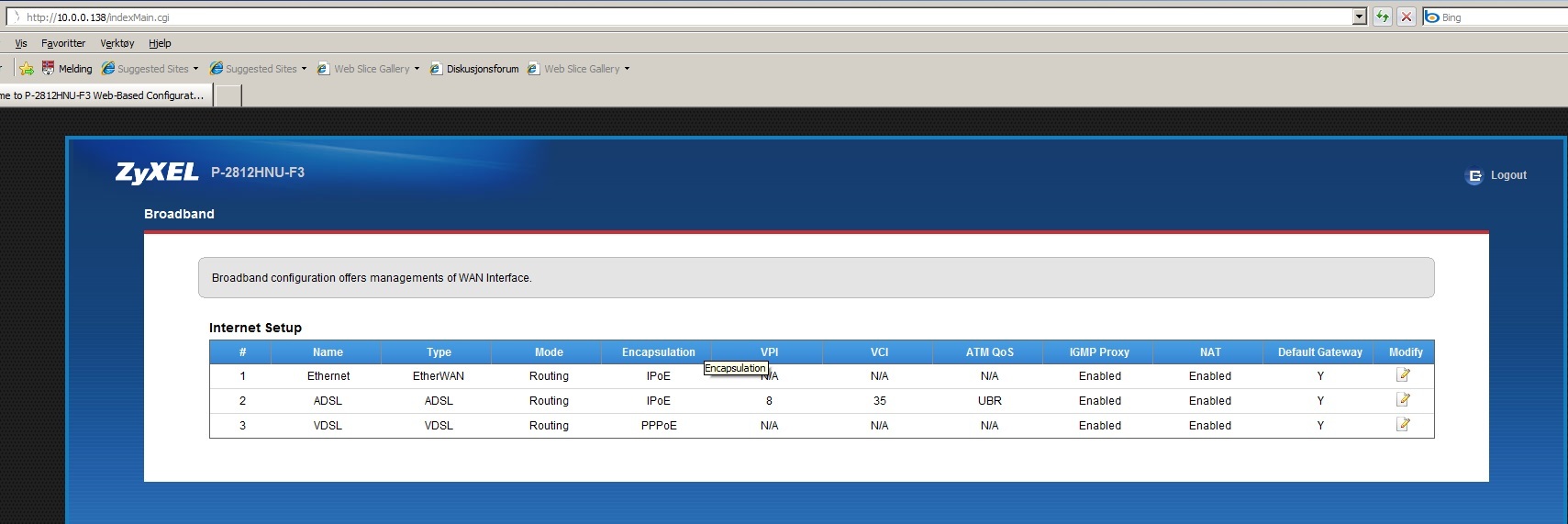Select the Ethernet name cell
Viewport: 1568px width, 524px height.
(x=328, y=376)
